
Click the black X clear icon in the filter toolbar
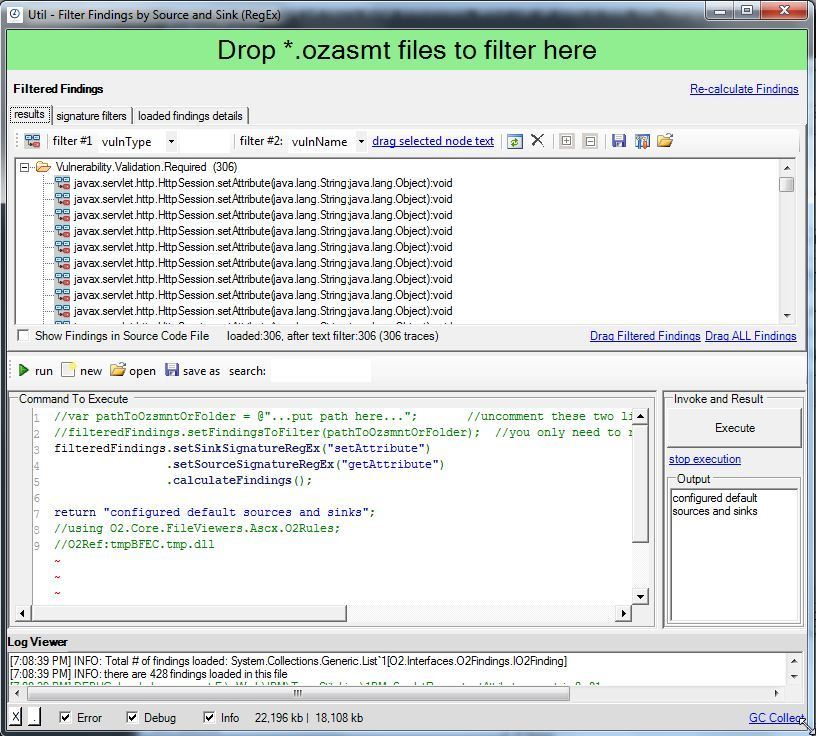[x=537, y=141]
